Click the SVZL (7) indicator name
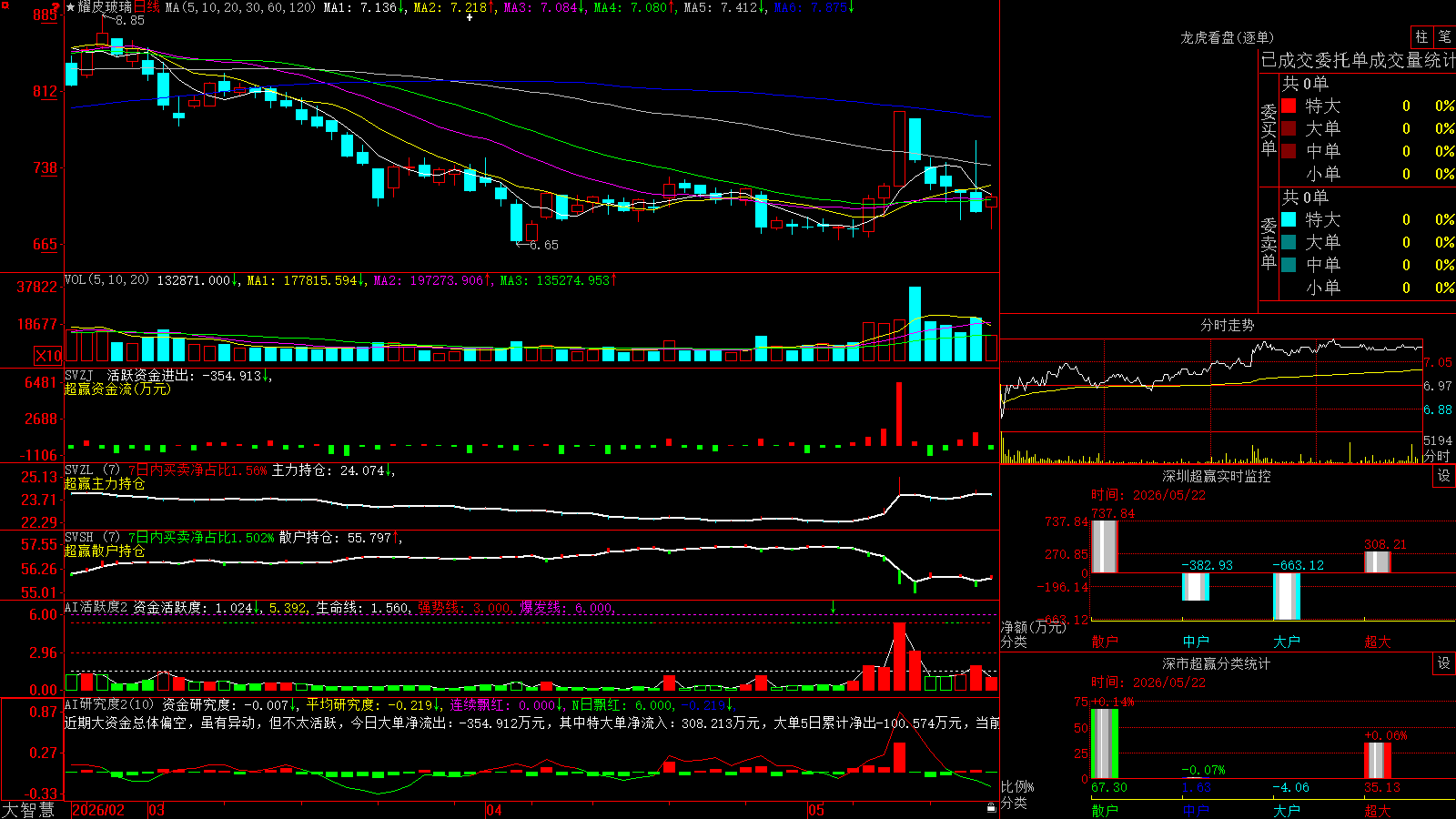The width and height of the screenshot is (1456, 819). point(92,470)
